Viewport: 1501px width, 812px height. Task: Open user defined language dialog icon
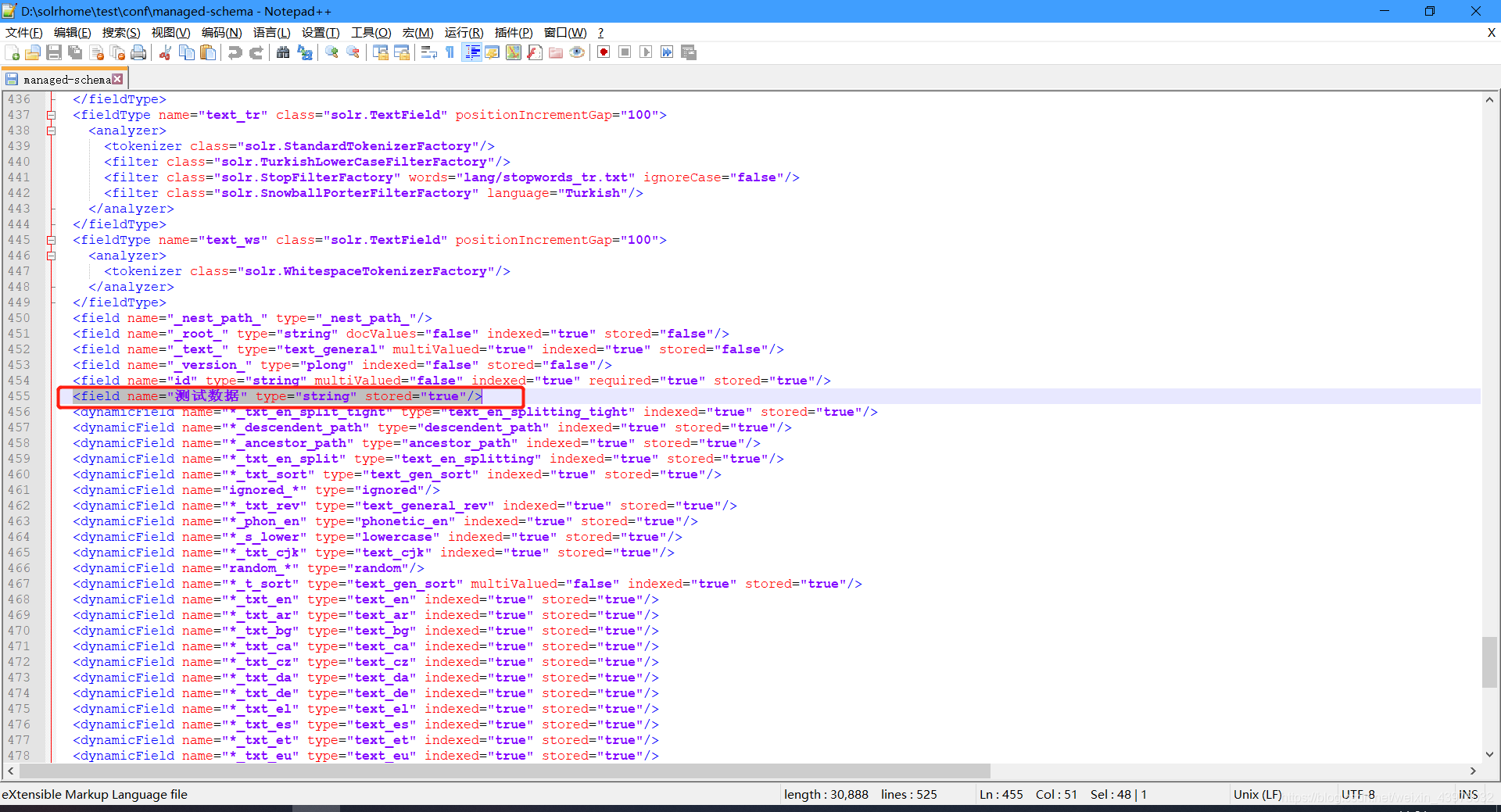[493, 52]
